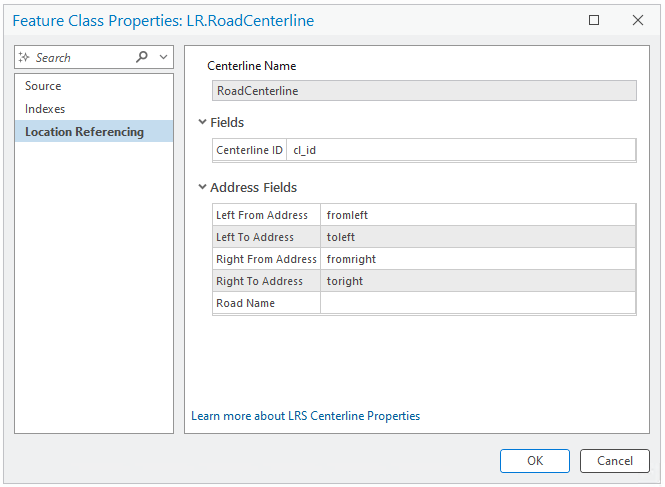
Task: Click the Centerline Name field RoadCenterline
Action: [x=424, y=91]
